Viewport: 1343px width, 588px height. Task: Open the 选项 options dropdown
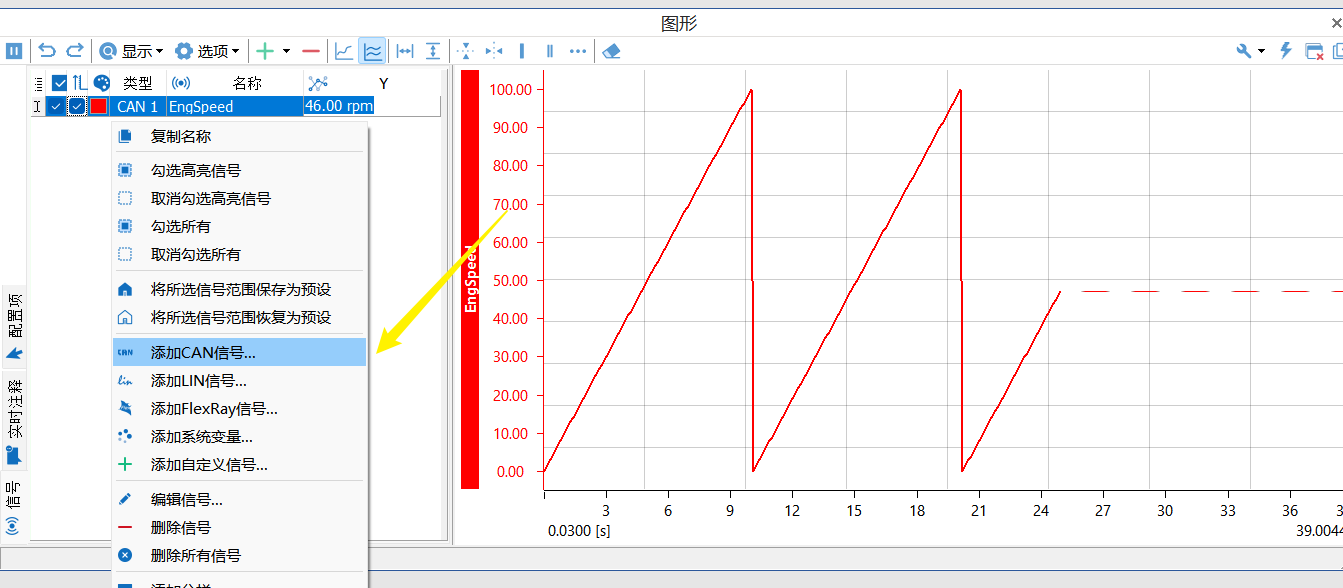[x=207, y=50]
